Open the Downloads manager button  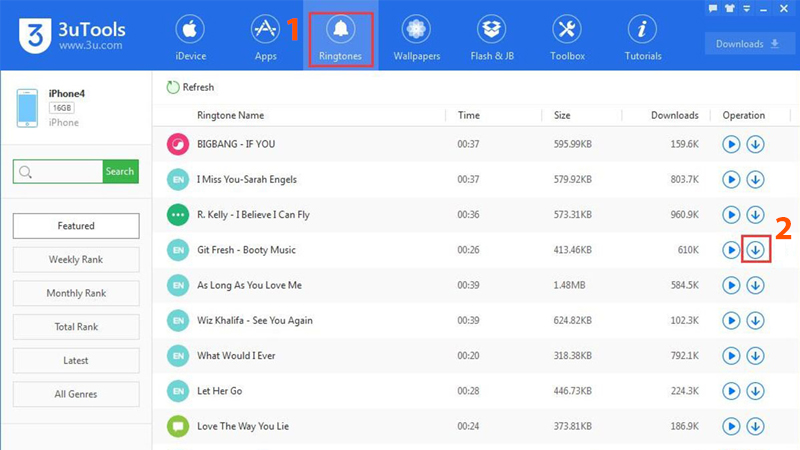tap(748, 44)
